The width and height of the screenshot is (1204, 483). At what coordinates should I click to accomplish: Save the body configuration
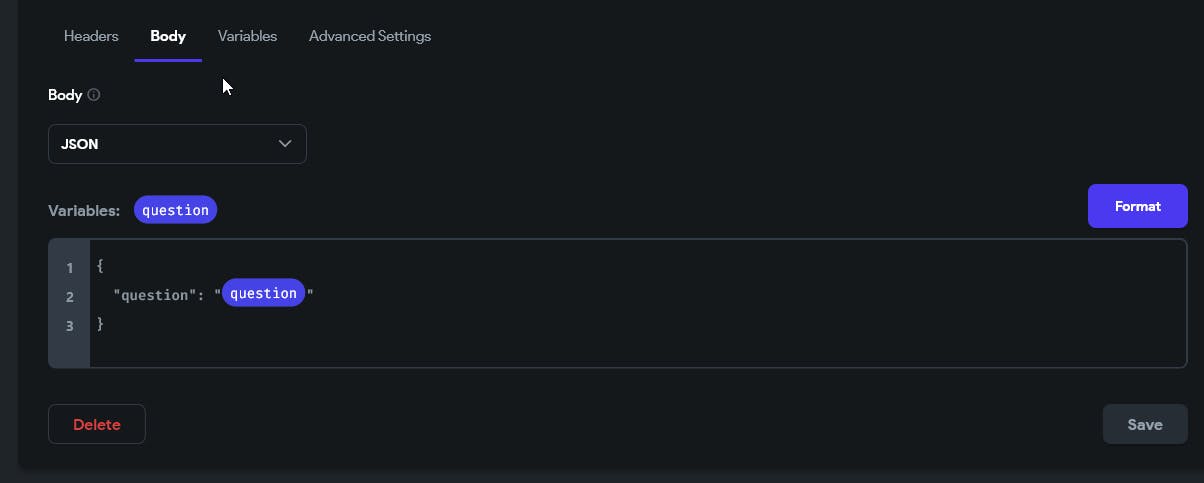1145,424
